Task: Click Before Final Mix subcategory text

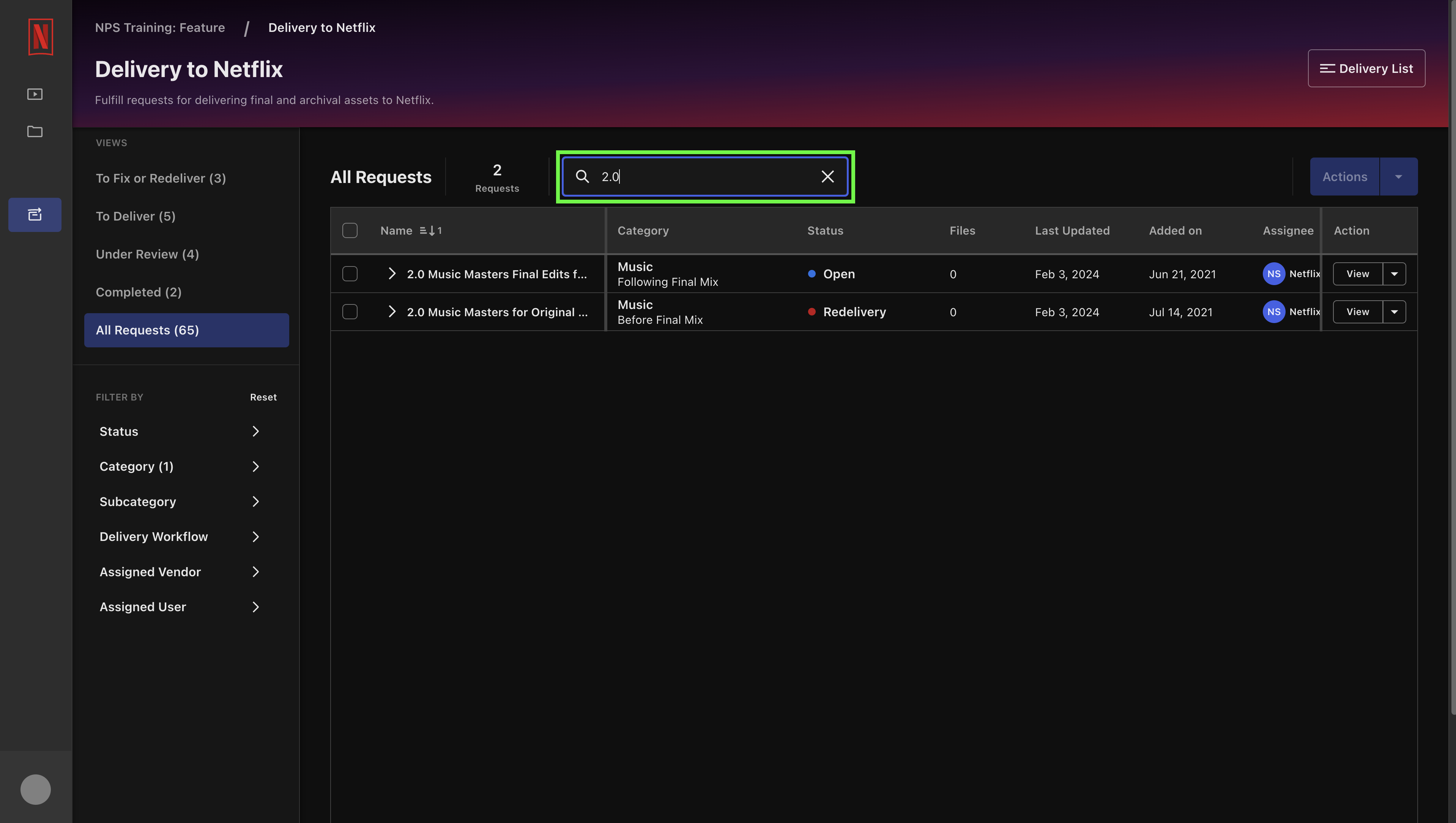Action: click(x=660, y=319)
